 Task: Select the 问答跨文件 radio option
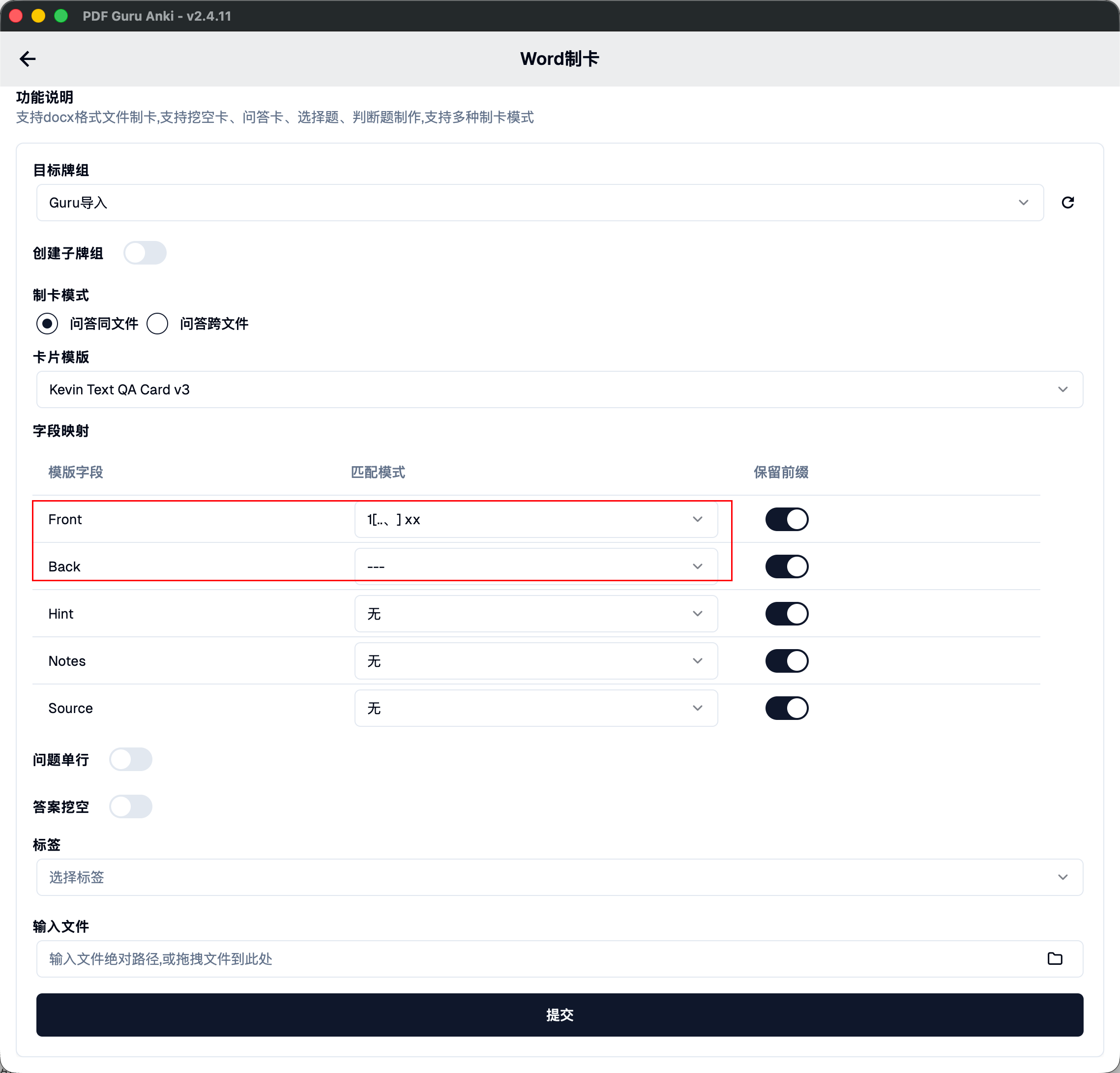tap(158, 324)
